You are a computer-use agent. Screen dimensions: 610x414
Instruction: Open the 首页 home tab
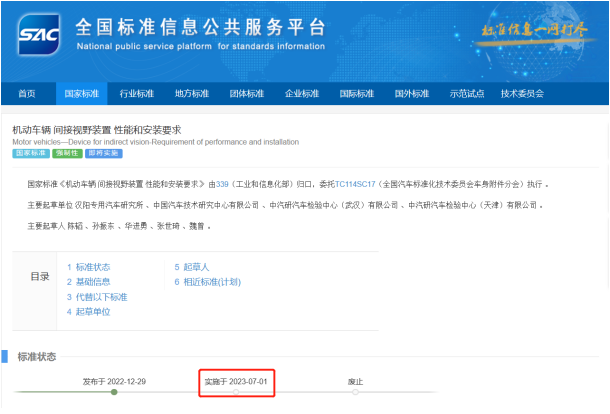pos(27,94)
